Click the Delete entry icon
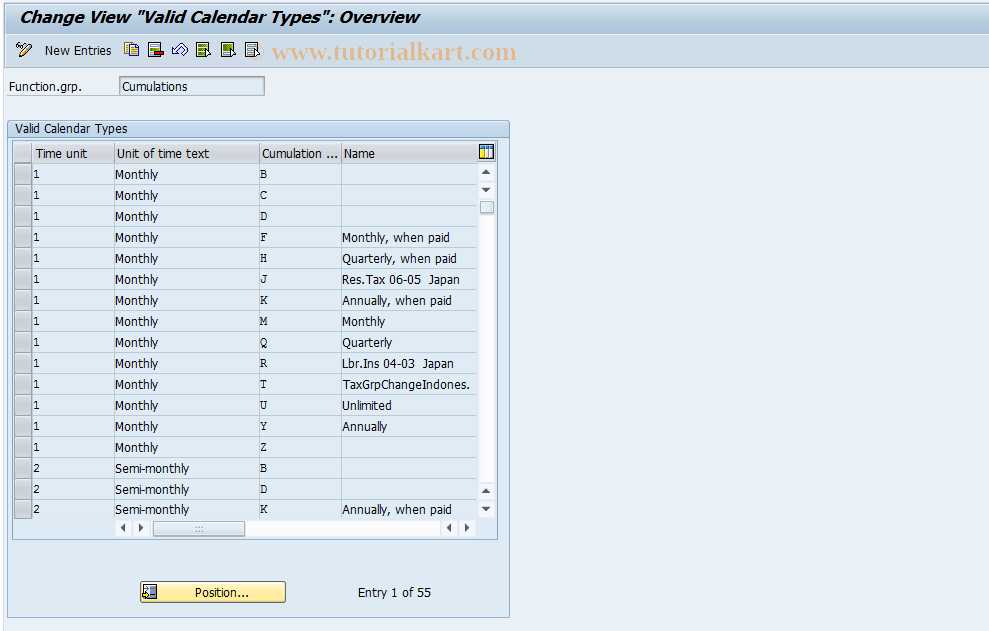Screen dimensions: 989x631 pos(156,50)
